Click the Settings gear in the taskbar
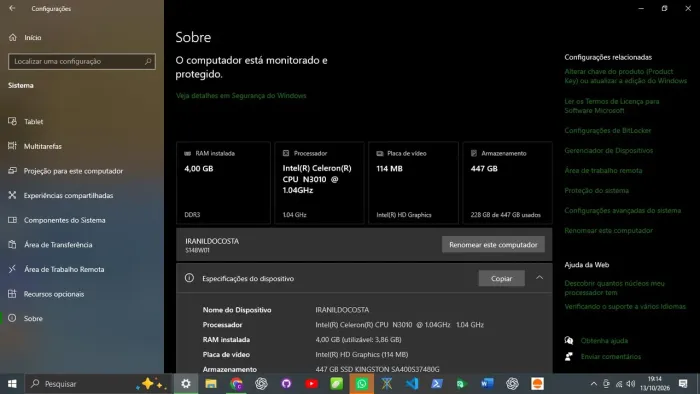700x394 pixels. point(186,384)
